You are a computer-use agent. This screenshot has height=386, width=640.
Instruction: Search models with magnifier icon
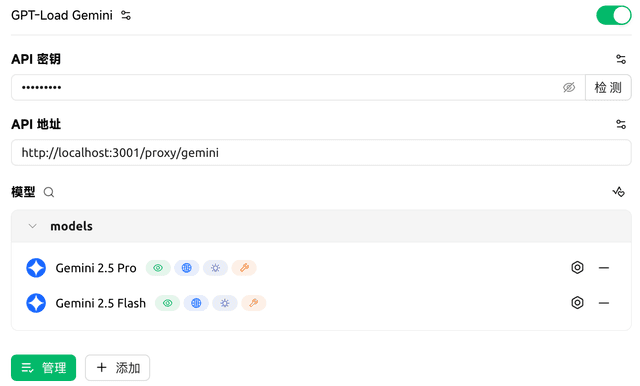click(x=49, y=192)
